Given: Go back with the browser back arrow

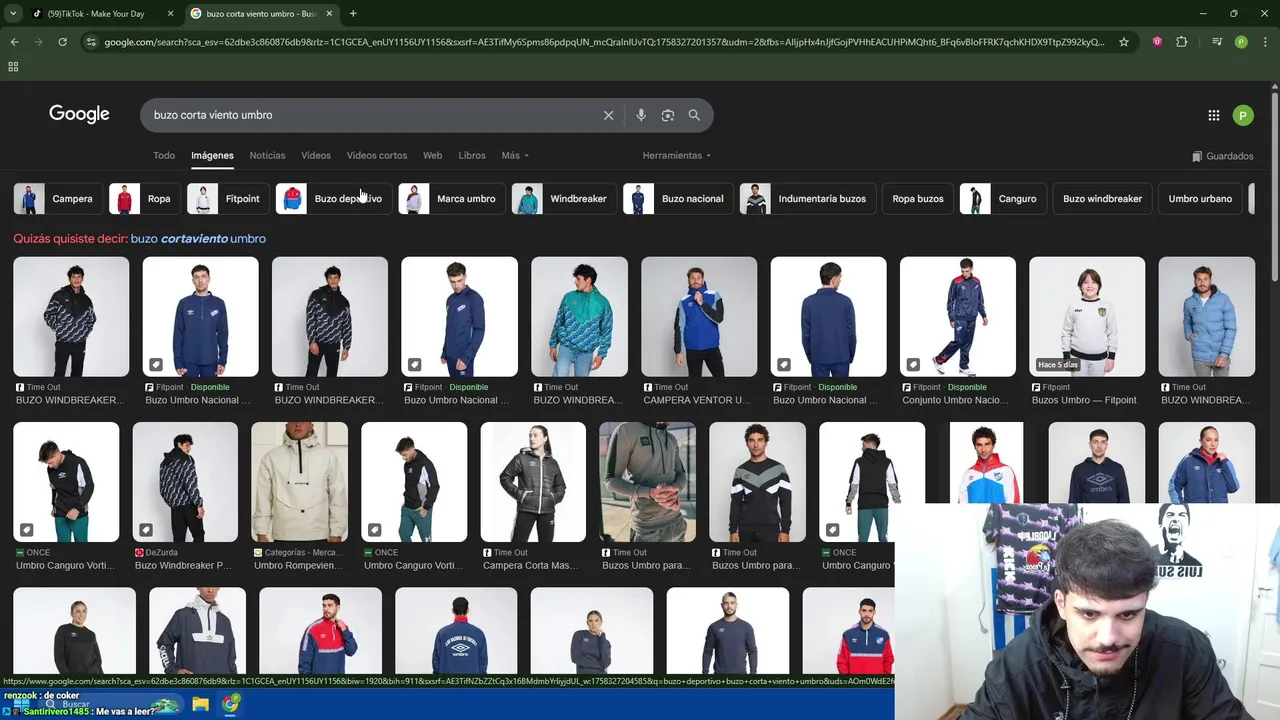Looking at the screenshot, I should (x=14, y=42).
